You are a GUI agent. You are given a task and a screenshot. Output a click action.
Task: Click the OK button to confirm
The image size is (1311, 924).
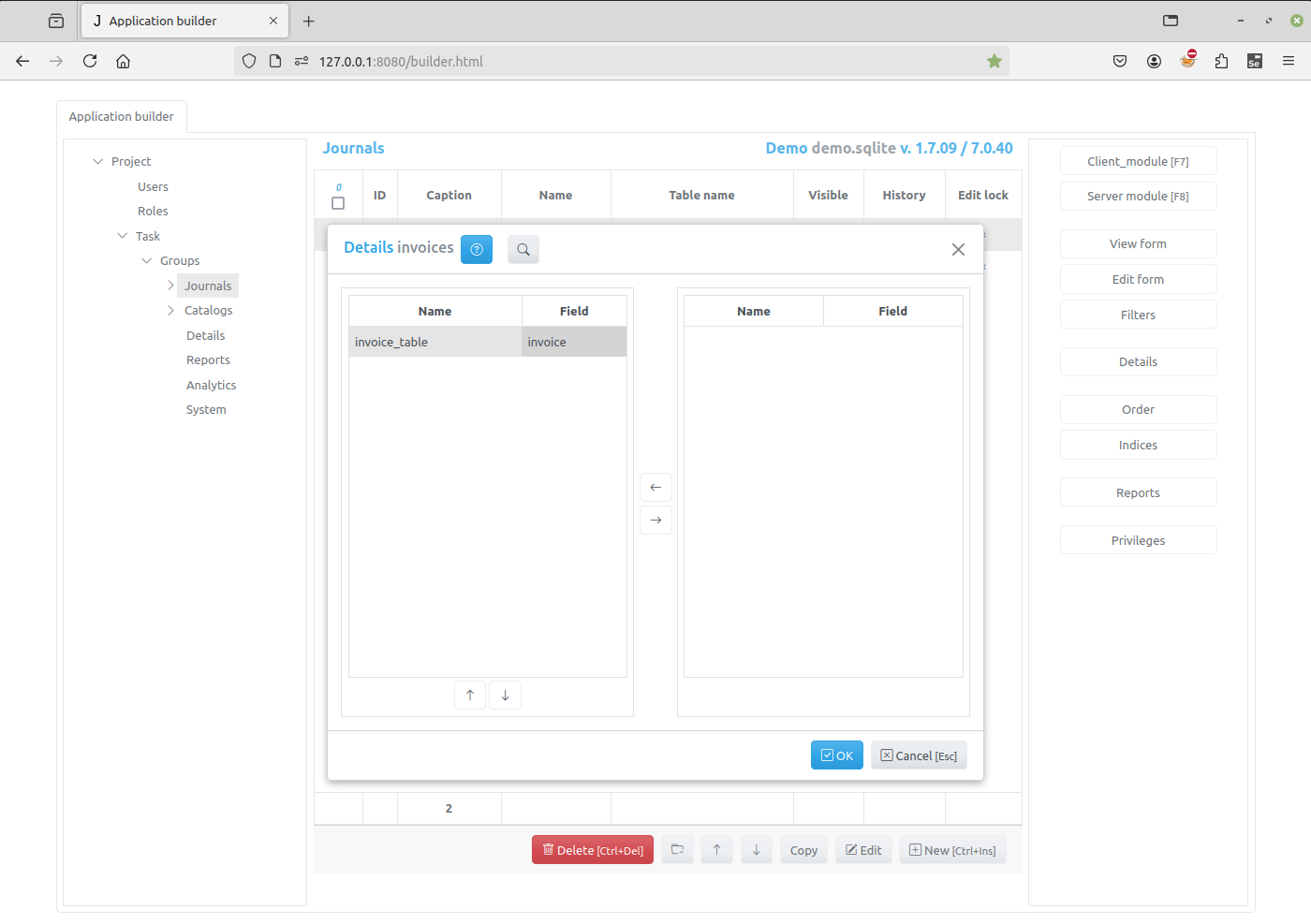pyautogui.click(x=836, y=755)
